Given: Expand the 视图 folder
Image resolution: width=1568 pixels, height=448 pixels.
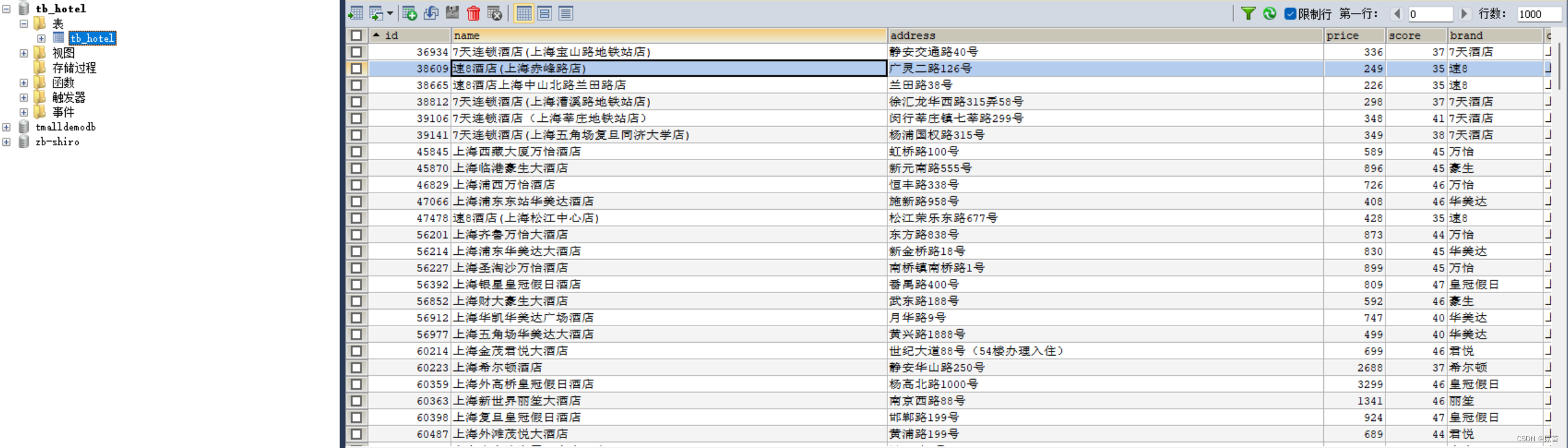Looking at the screenshot, I should point(24,53).
